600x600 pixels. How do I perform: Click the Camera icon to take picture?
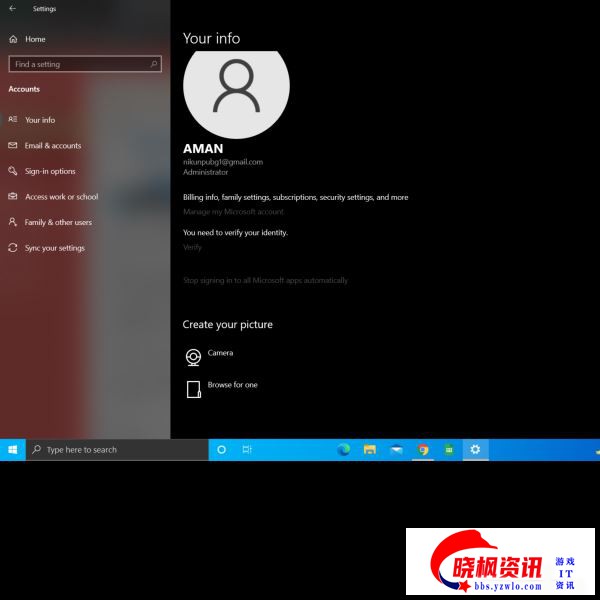click(193, 357)
